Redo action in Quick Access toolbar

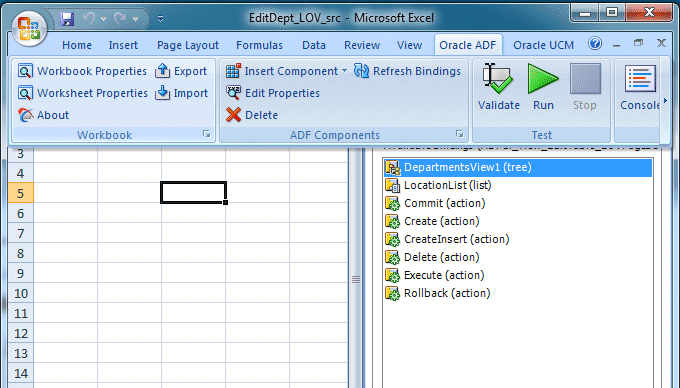point(120,19)
